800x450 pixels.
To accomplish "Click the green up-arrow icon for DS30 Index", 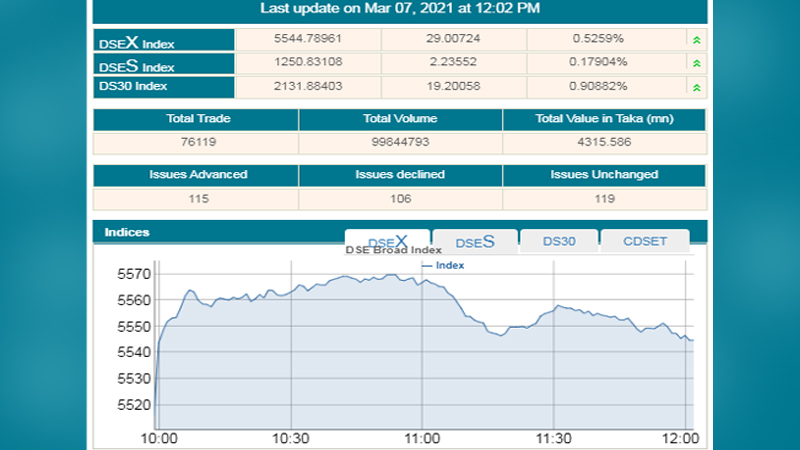I will click(696, 88).
